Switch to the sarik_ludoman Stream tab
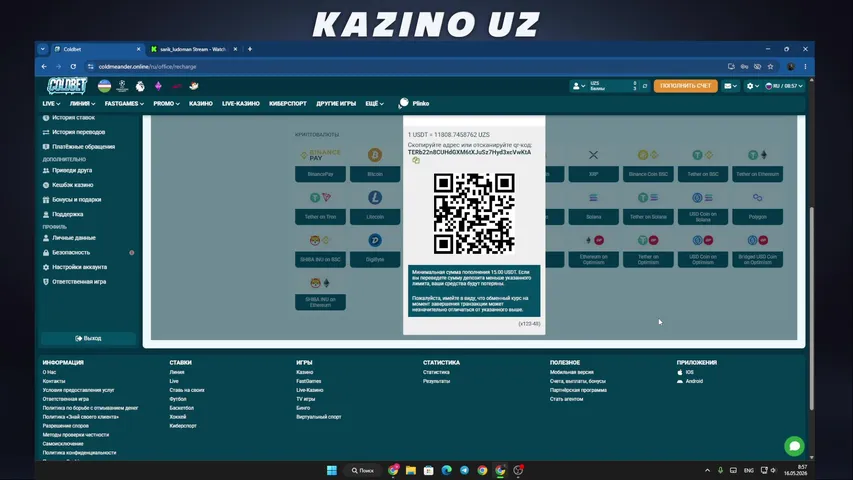The width and height of the screenshot is (853, 480). click(x=194, y=49)
